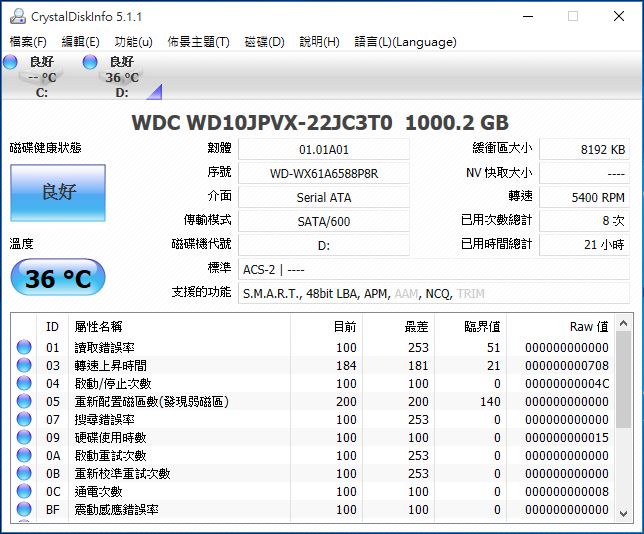This screenshot has height=534, width=644.
Task: Open the 佈景主題(T) menu
Action: pos(198,41)
